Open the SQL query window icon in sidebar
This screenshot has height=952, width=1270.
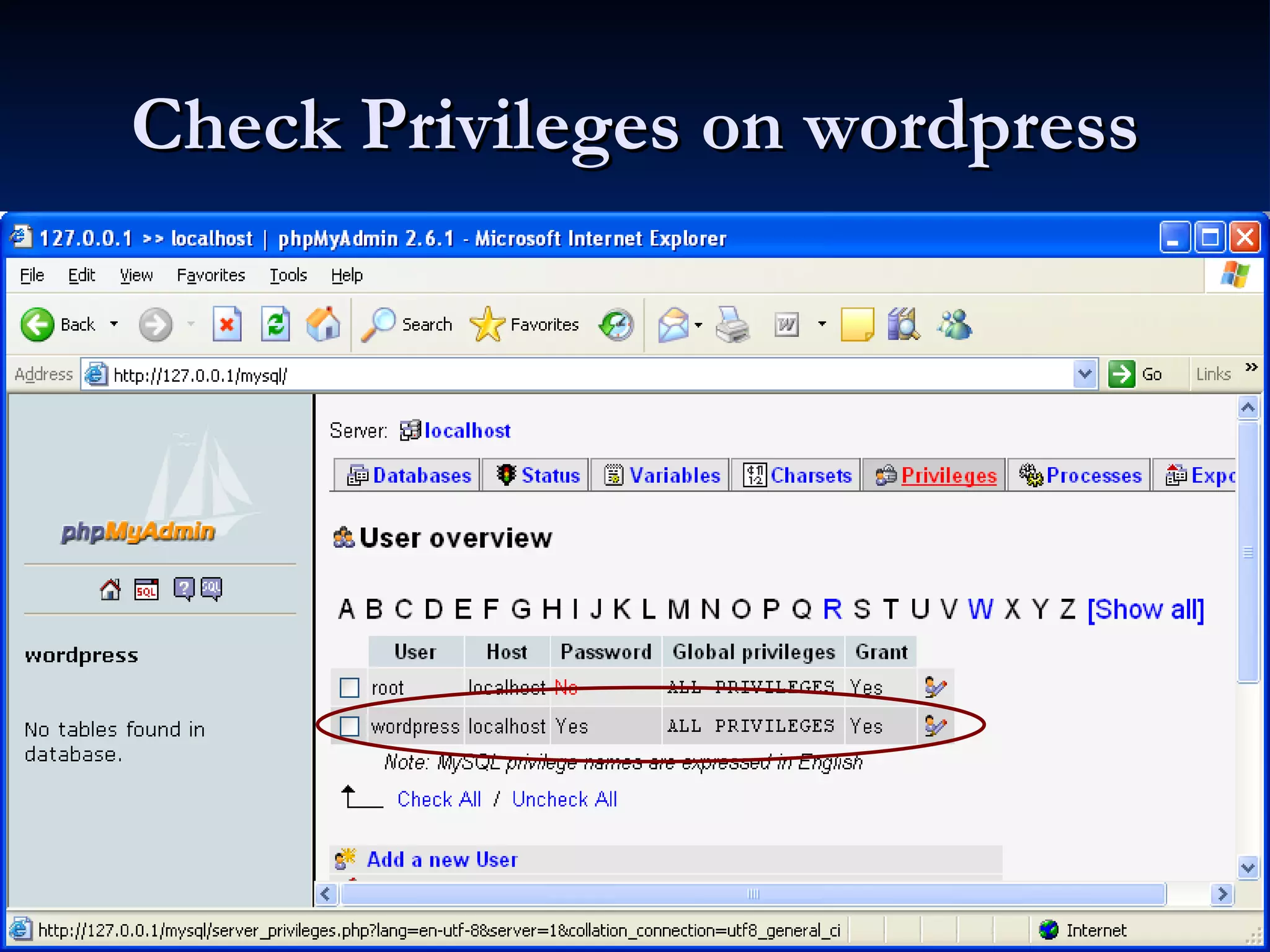coord(146,589)
